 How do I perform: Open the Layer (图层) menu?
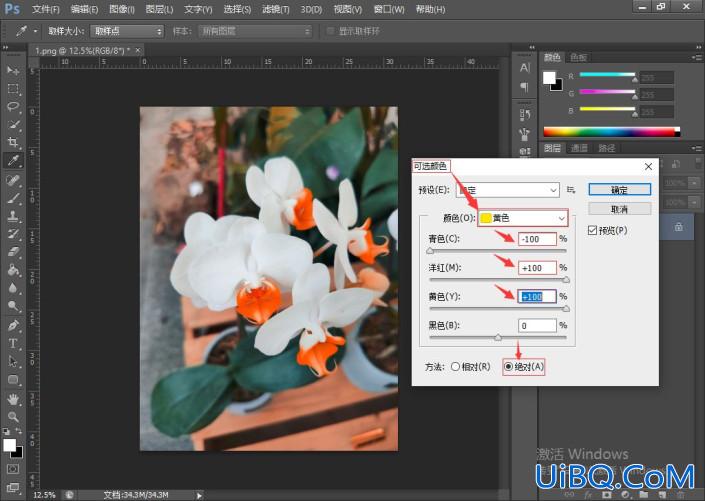pyautogui.click(x=160, y=9)
